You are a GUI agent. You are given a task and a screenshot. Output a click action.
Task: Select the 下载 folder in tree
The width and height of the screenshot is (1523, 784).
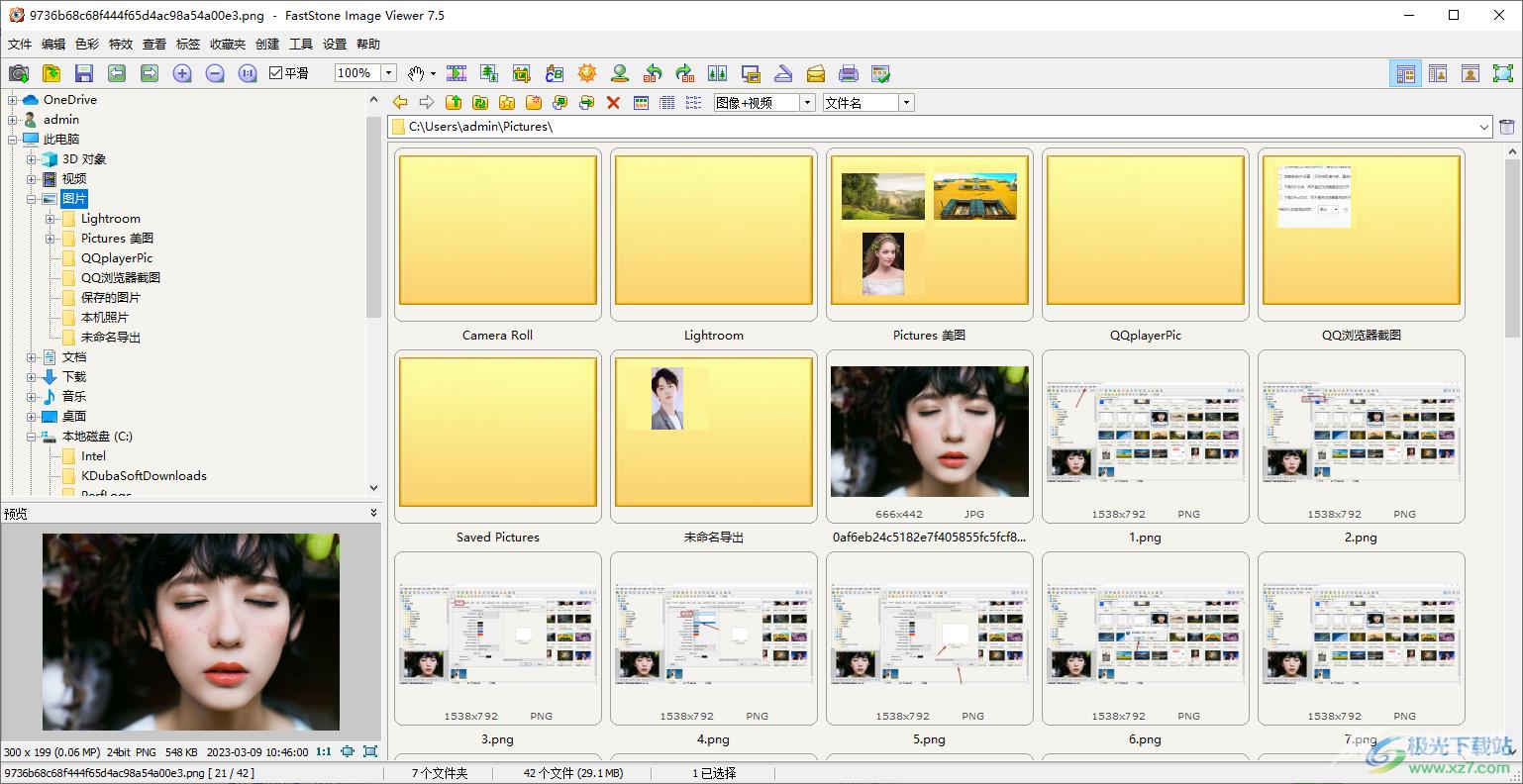pyautogui.click(x=74, y=377)
